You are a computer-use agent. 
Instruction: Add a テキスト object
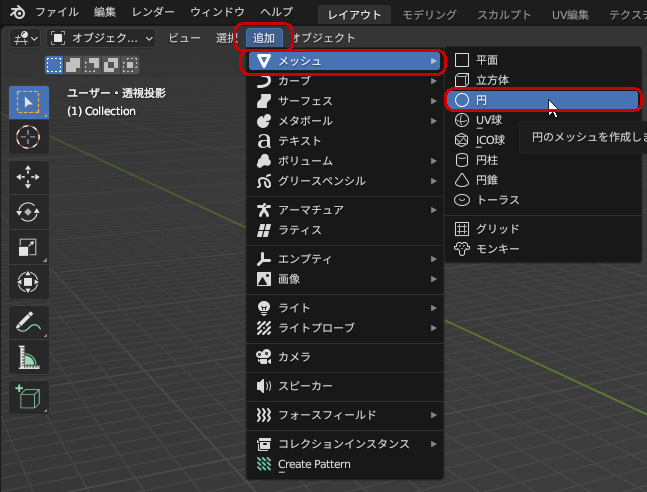point(345,141)
